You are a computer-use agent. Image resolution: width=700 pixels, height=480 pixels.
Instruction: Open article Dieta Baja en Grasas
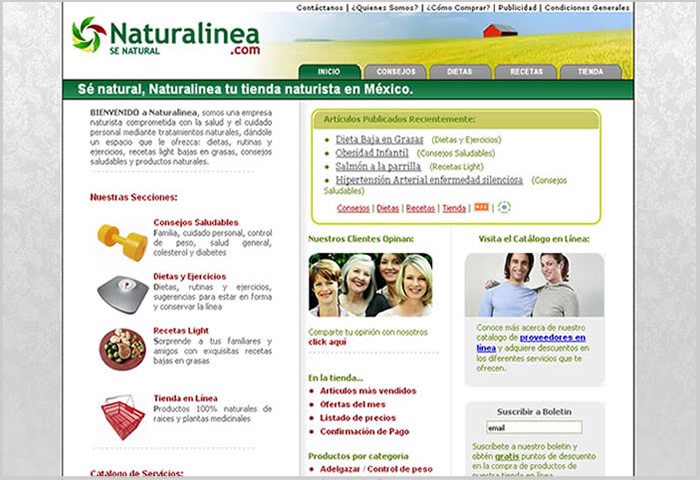379,140
